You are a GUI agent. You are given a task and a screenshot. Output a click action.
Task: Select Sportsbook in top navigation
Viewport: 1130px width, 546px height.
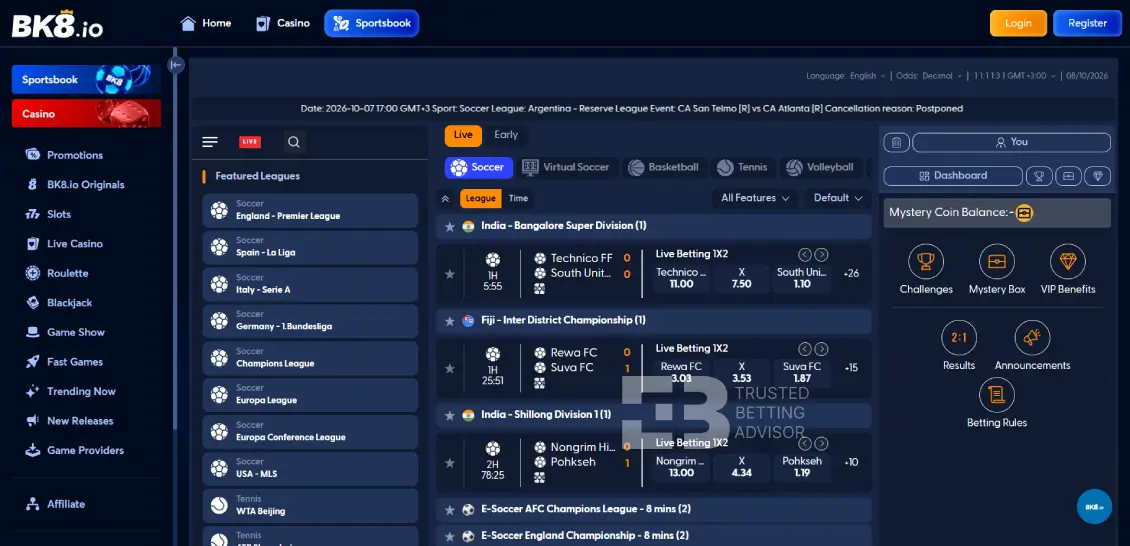coord(372,23)
